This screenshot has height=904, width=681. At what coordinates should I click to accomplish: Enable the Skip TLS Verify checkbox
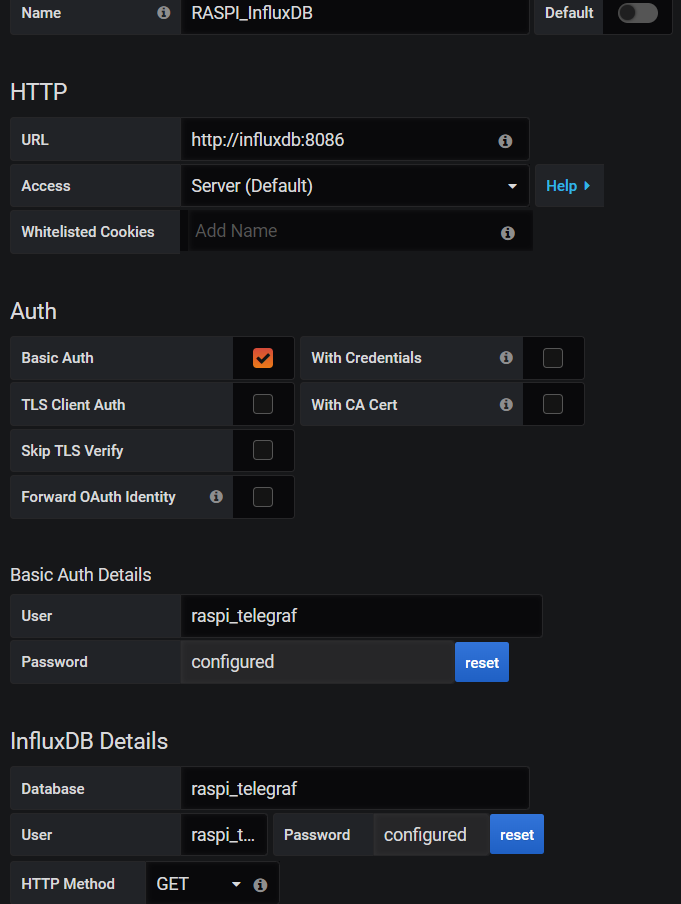(x=263, y=450)
